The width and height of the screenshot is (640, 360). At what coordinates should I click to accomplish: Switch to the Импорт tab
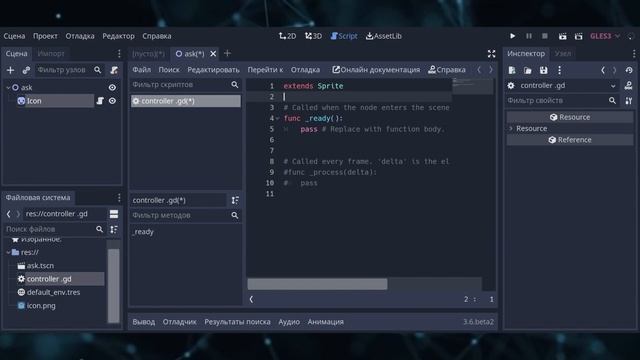(x=51, y=53)
